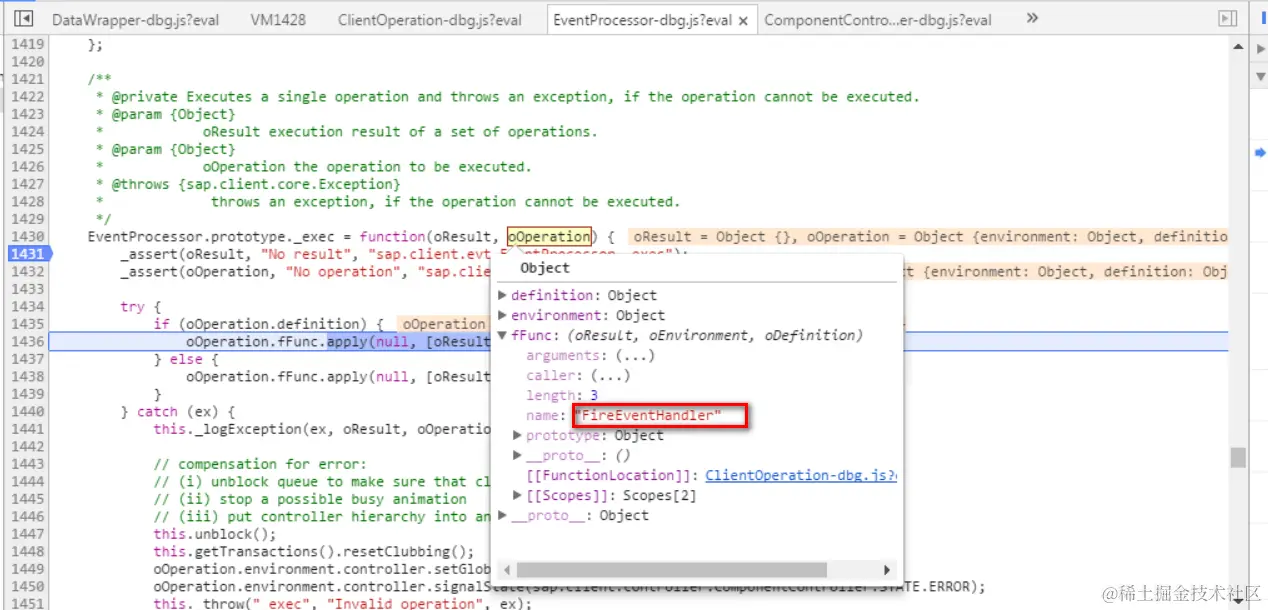Image resolution: width=1268 pixels, height=610 pixels.
Task: Click the blue current-frame arrow in sidebar
Action: [1260, 152]
